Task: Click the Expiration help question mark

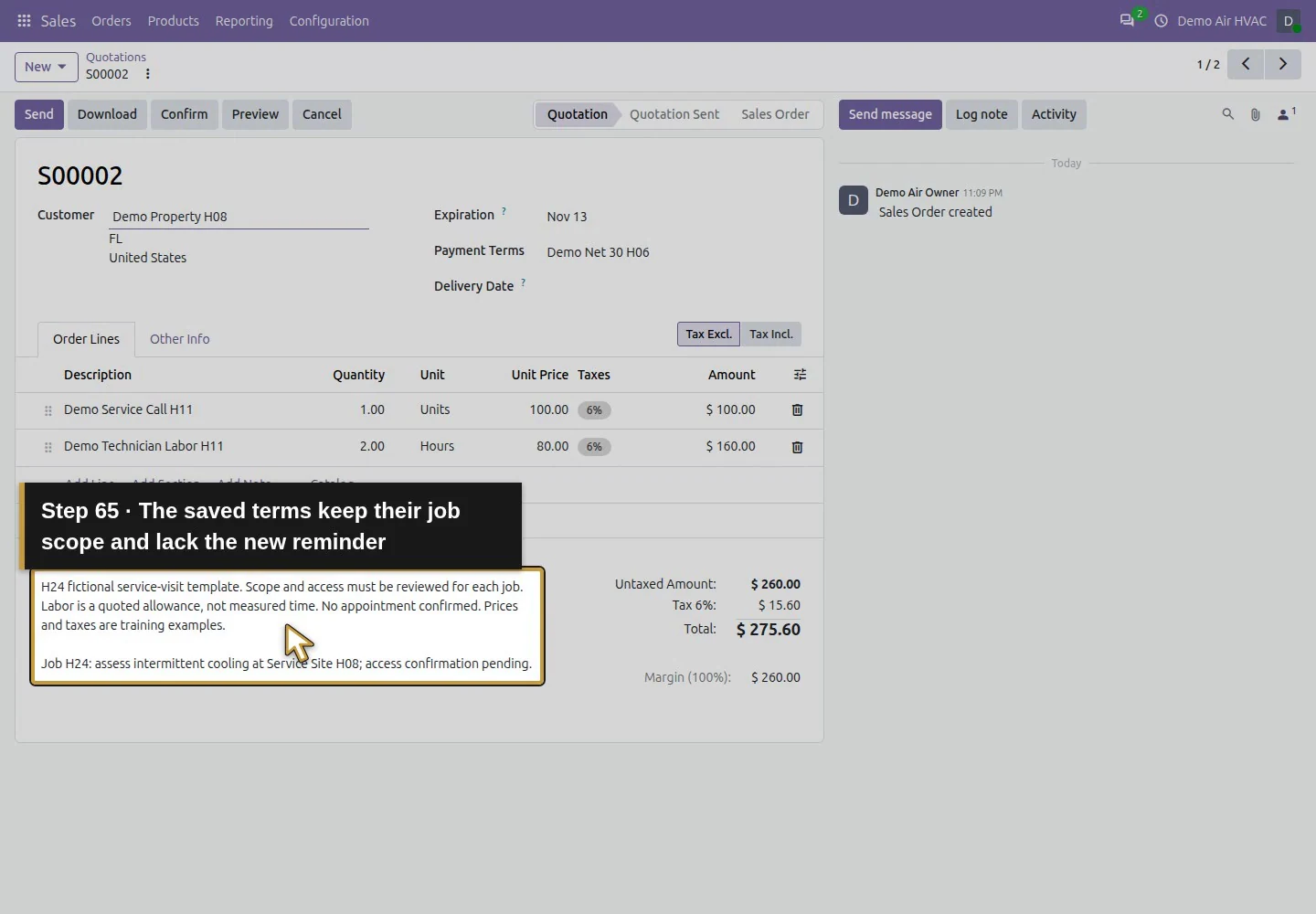Action: (x=504, y=211)
